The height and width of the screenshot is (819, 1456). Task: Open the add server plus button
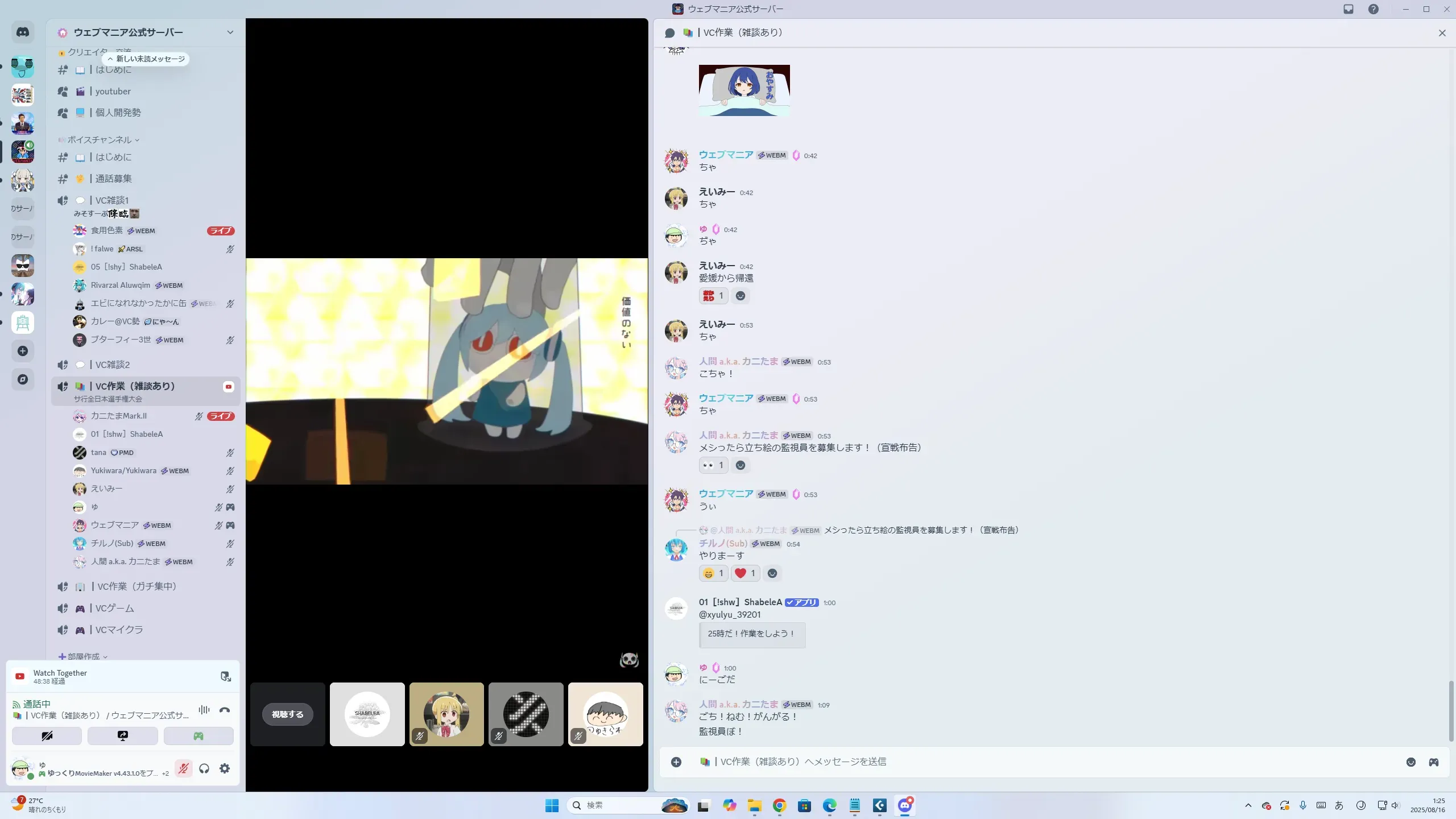(x=23, y=351)
